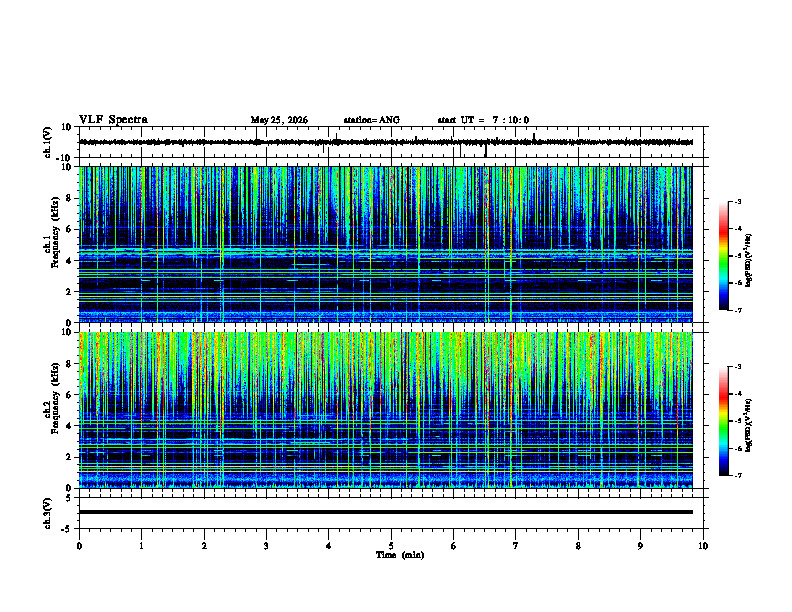Click the 2 minute tick label
The width and height of the screenshot is (792, 612).
click(x=204, y=546)
